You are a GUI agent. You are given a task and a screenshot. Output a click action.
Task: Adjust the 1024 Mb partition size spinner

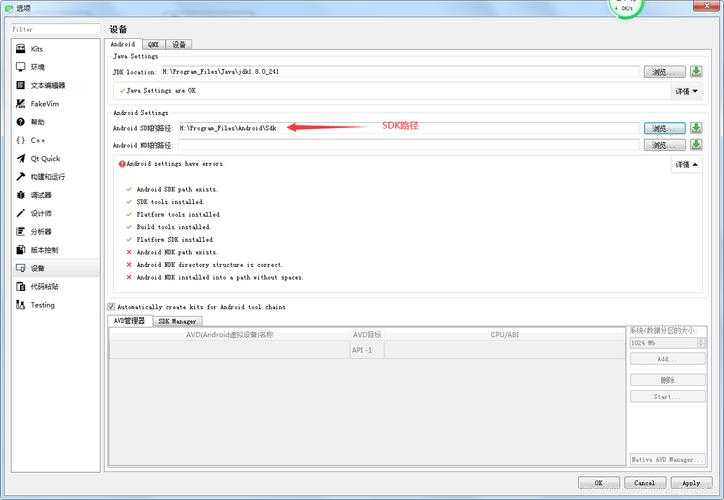pos(702,343)
